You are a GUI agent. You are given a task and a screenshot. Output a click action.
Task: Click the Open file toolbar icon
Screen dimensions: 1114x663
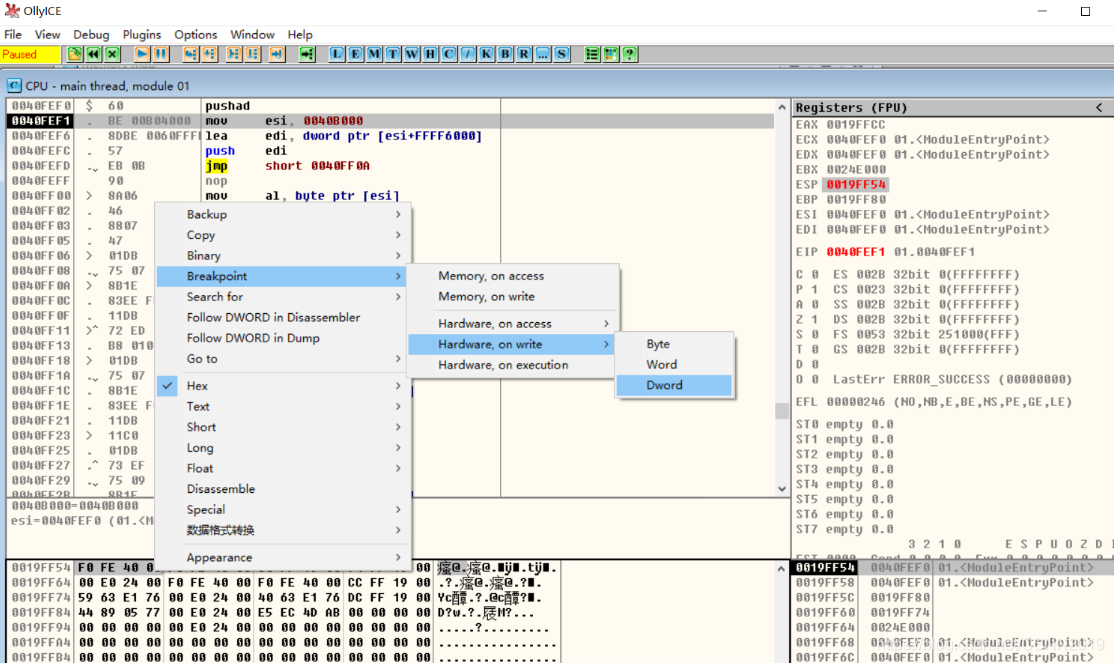(x=75, y=54)
